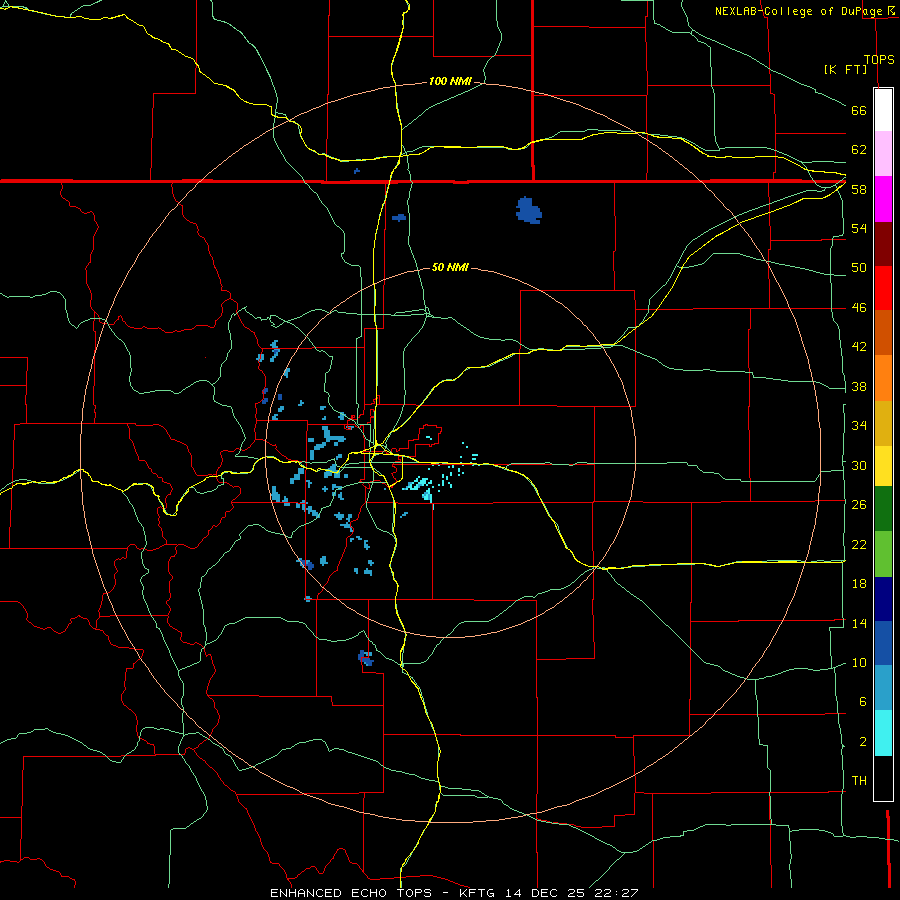Click the small blue echo outside the 50 NMI ring, north
This screenshot has height=900, width=900.
(399, 218)
